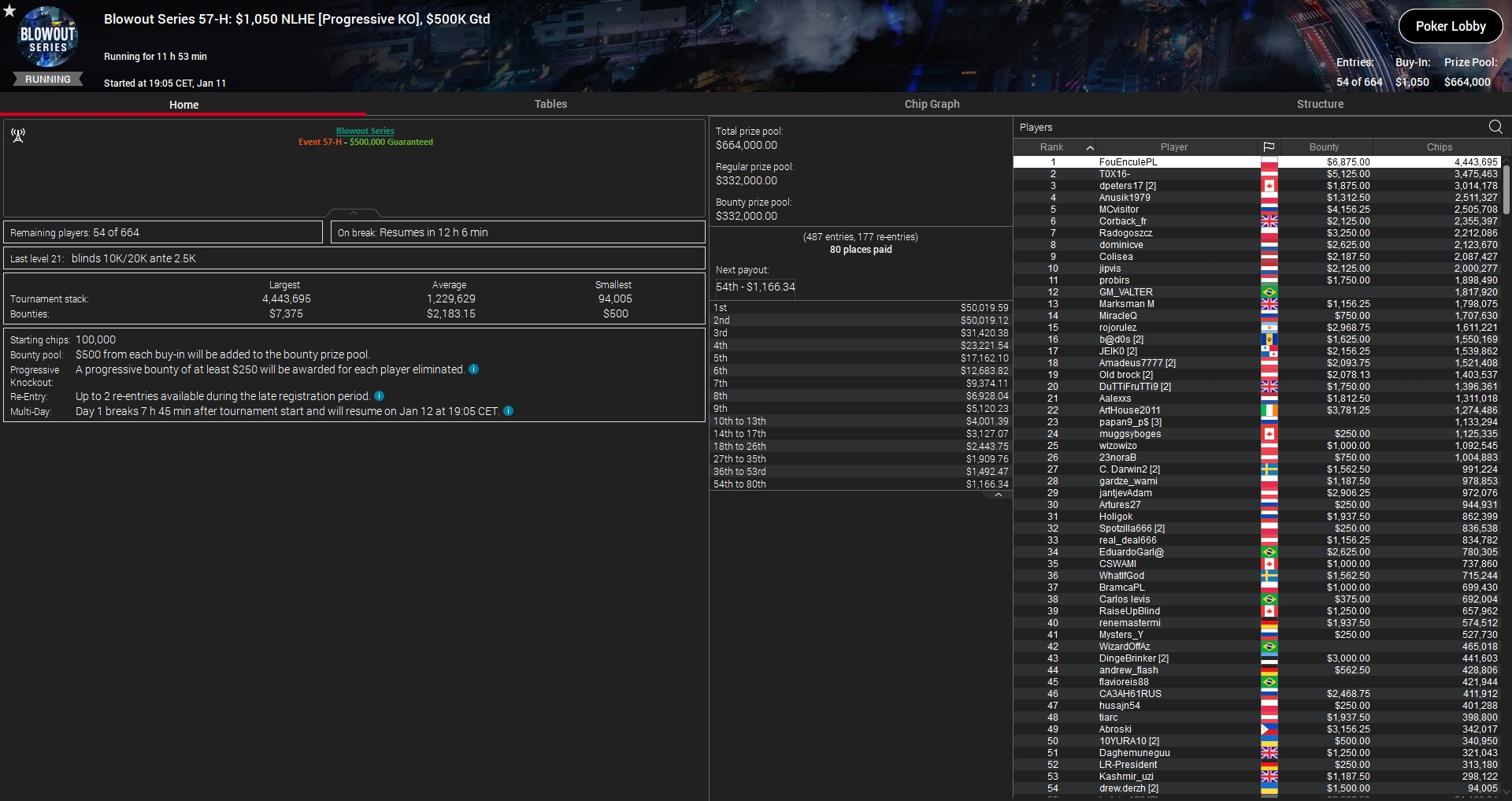Image resolution: width=1512 pixels, height=801 pixels.
Task: Open the Blowout Series link
Action: tap(365, 131)
